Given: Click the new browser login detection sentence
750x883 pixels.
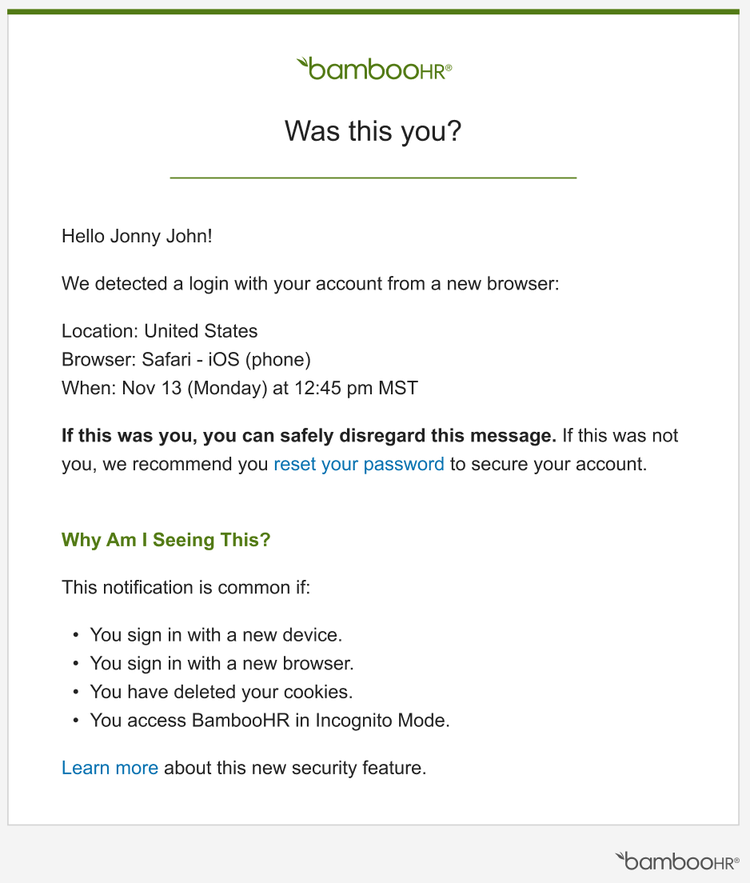Looking at the screenshot, I should click(310, 283).
